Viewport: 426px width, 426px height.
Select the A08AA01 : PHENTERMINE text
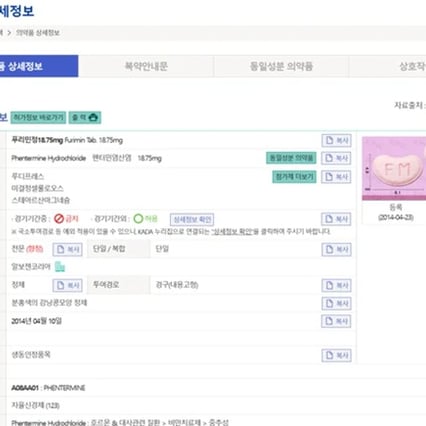pyautogui.click(x=48, y=388)
